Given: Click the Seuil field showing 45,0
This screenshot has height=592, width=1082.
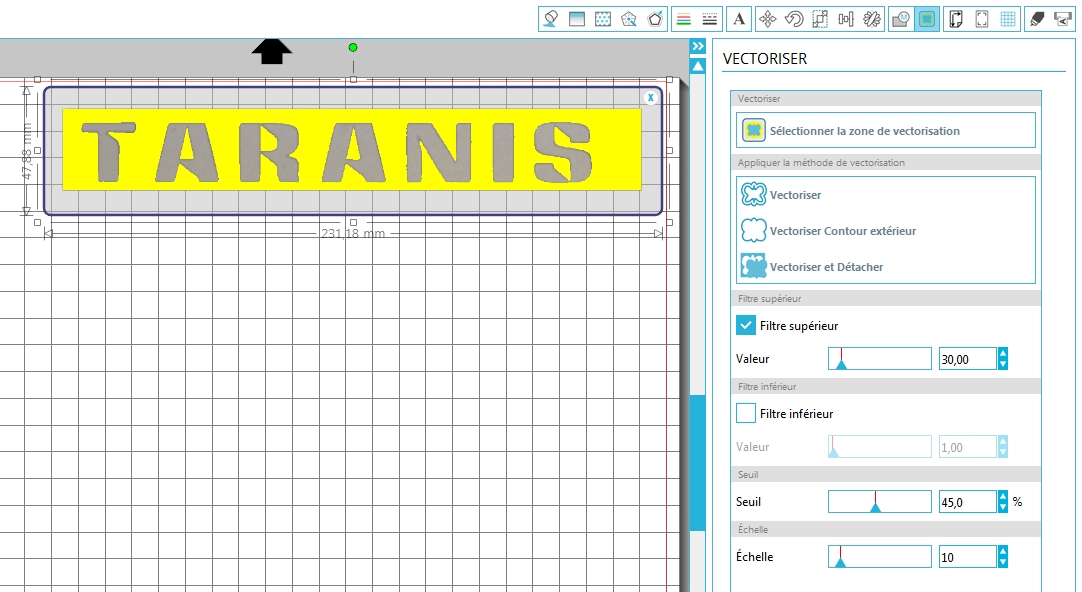Looking at the screenshot, I should point(967,502).
